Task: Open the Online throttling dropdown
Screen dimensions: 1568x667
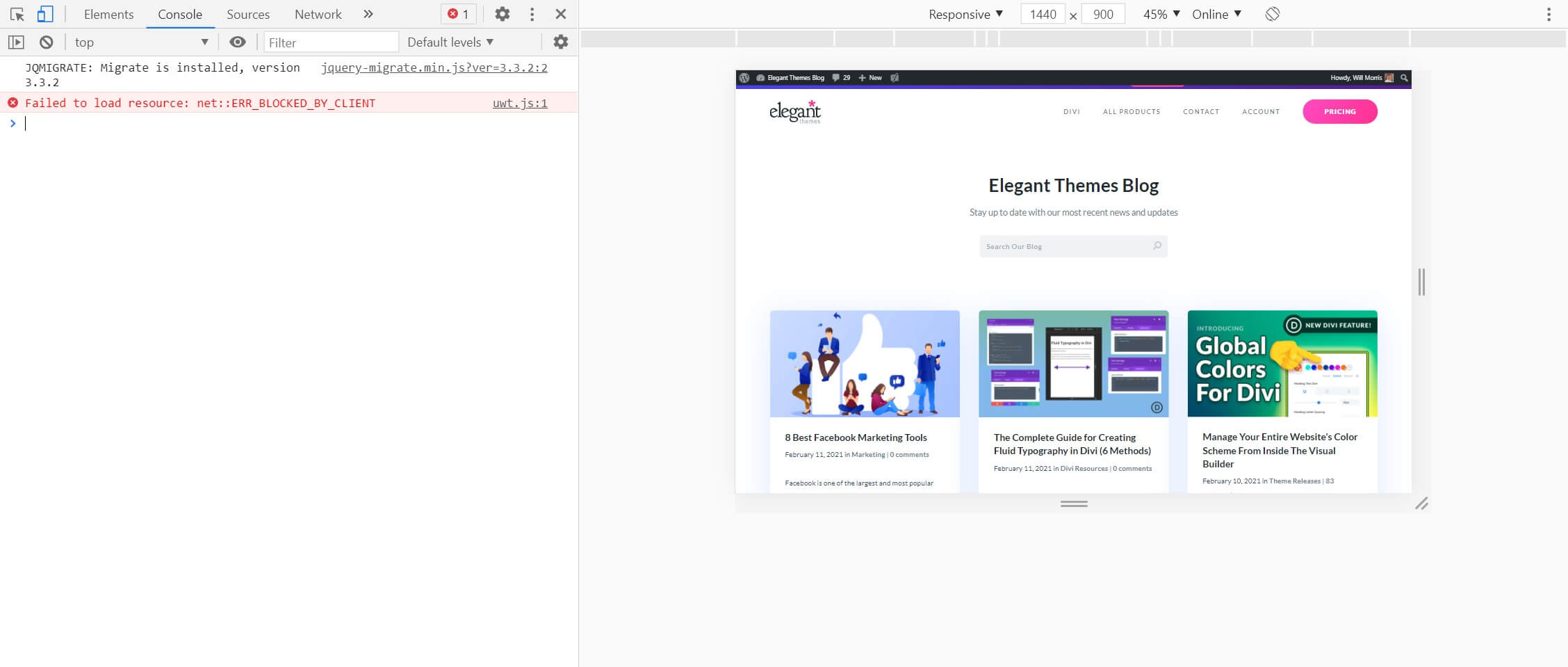Action: (1216, 13)
